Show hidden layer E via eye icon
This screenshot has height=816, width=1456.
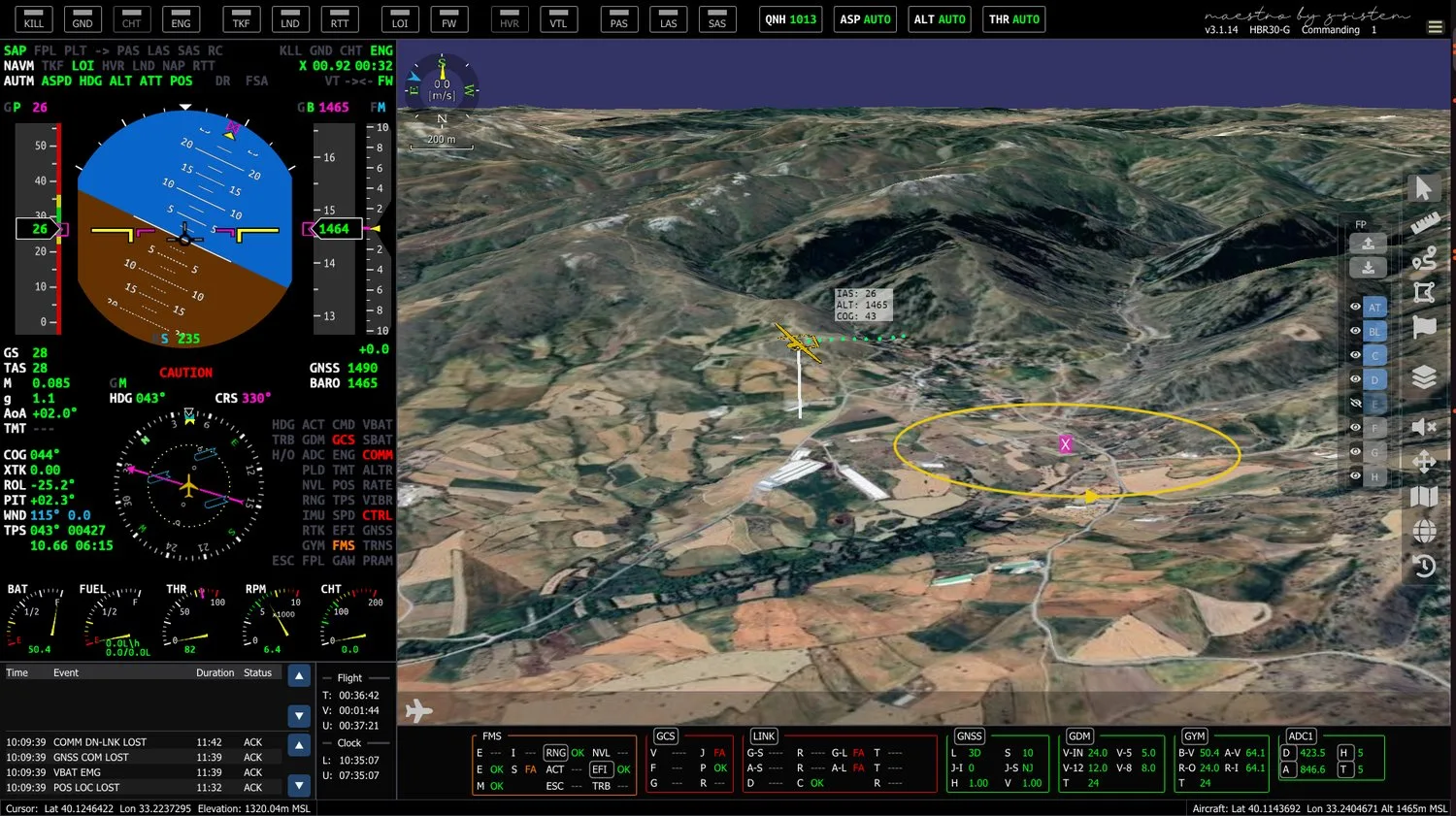click(1355, 404)
